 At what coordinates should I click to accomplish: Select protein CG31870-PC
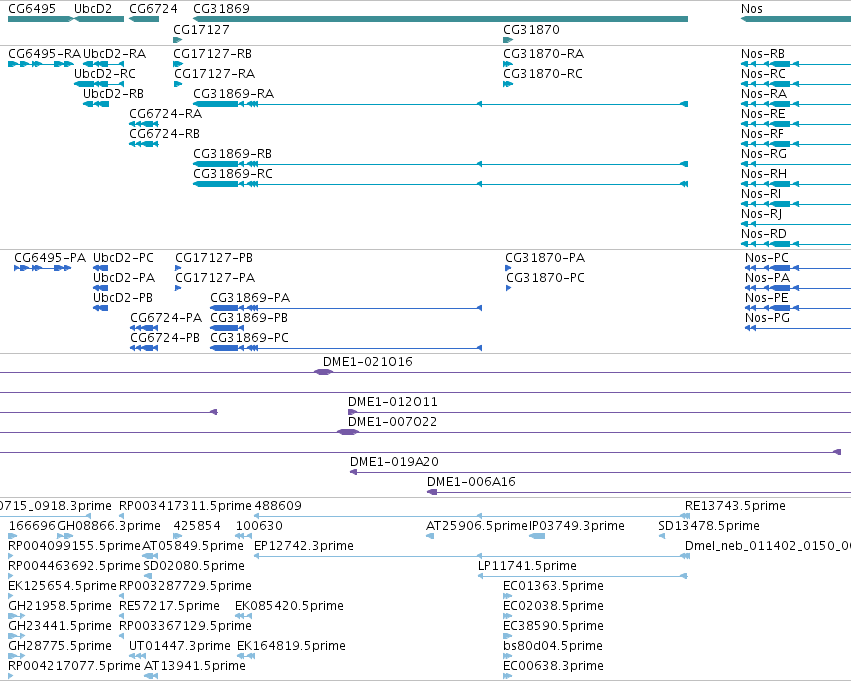point(545,278)
